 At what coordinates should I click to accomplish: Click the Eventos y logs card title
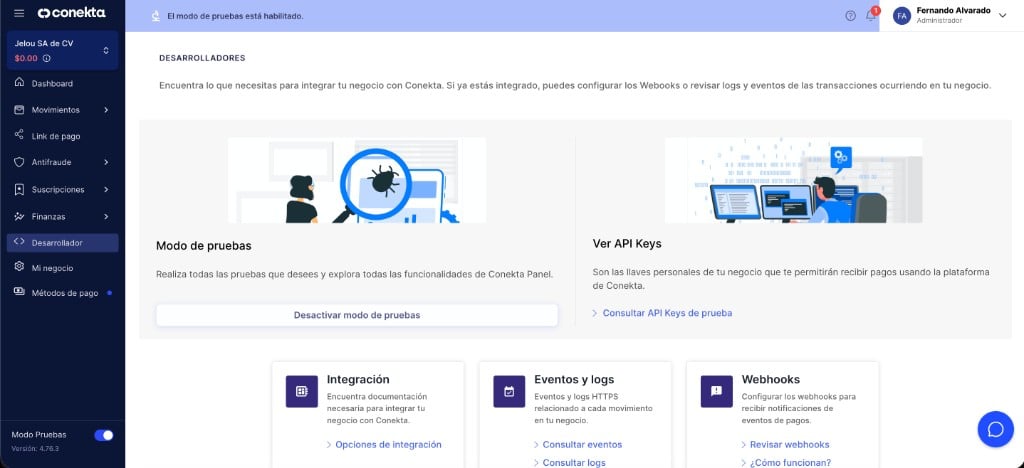coord(574,379)
